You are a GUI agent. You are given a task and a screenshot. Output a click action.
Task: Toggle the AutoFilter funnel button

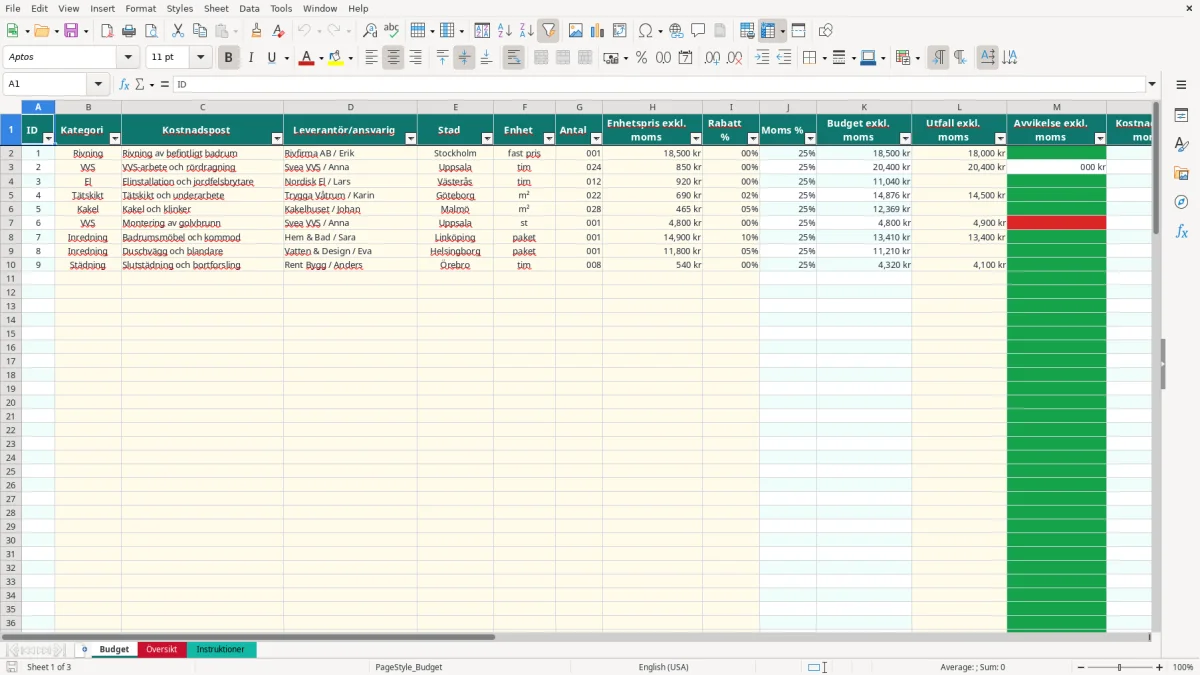coord(548,31)
